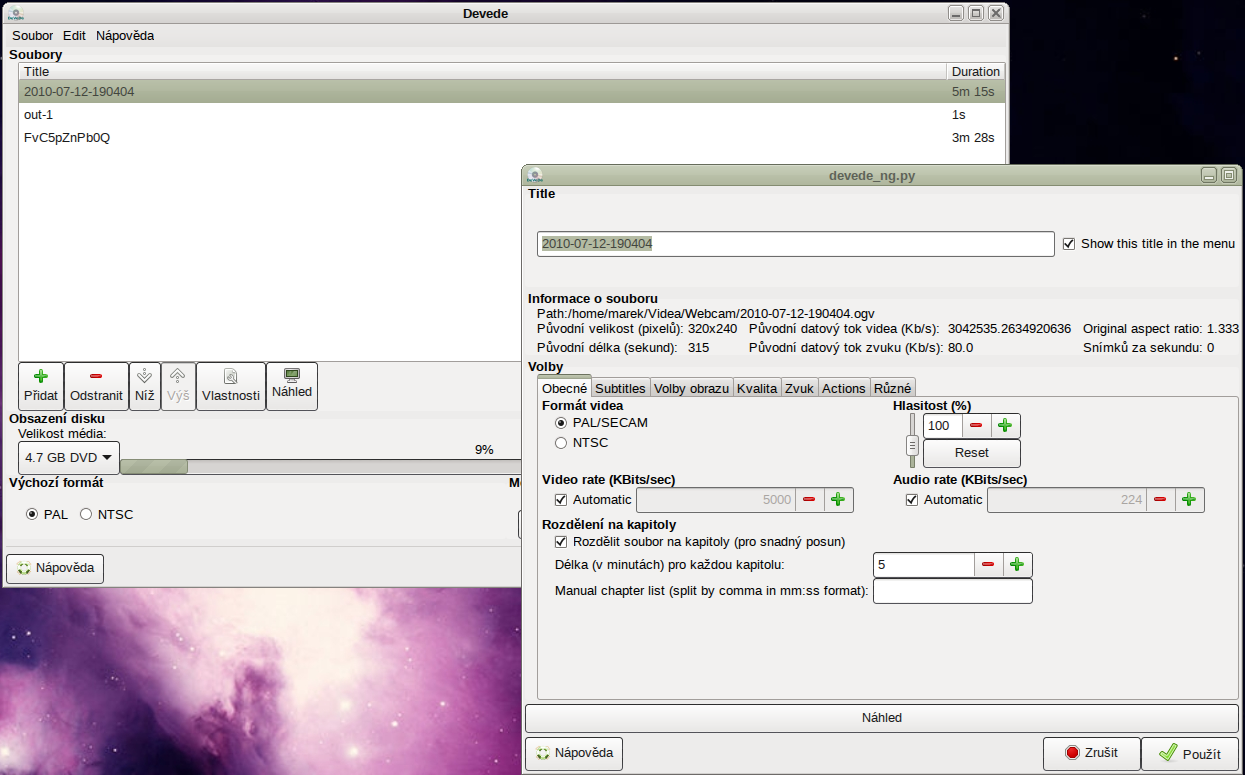Viewport: 1245px width, 775px height.
Task: Click the Přidat (add file) button
Action: pos(41,386)
